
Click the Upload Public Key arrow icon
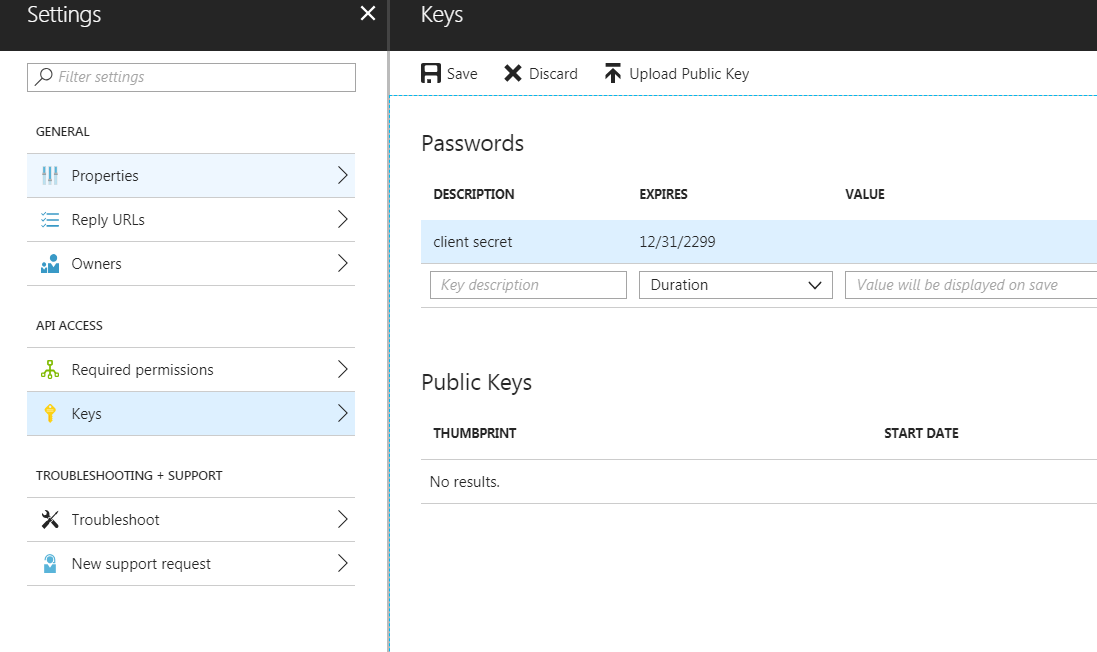point(611,72)
